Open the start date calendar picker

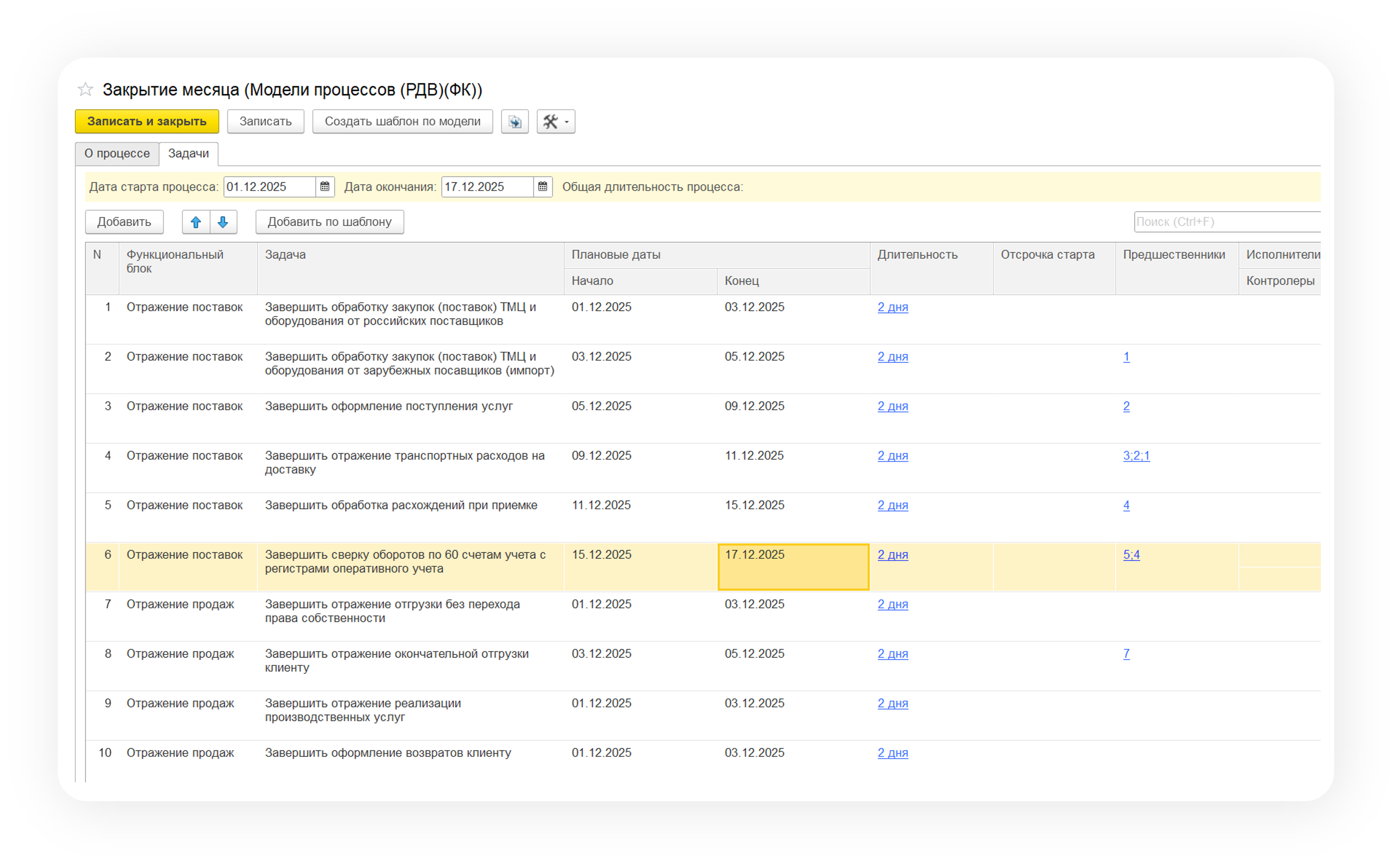coord(325,187)
